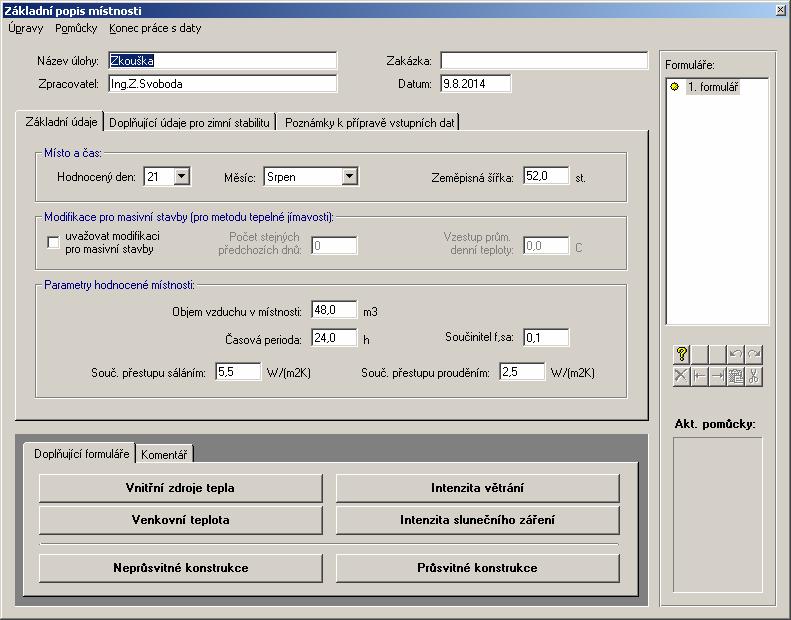Viewport: 791px width, 620px height.
Task: Select the Doplňující formuláře tab
Action: [81, 454]
